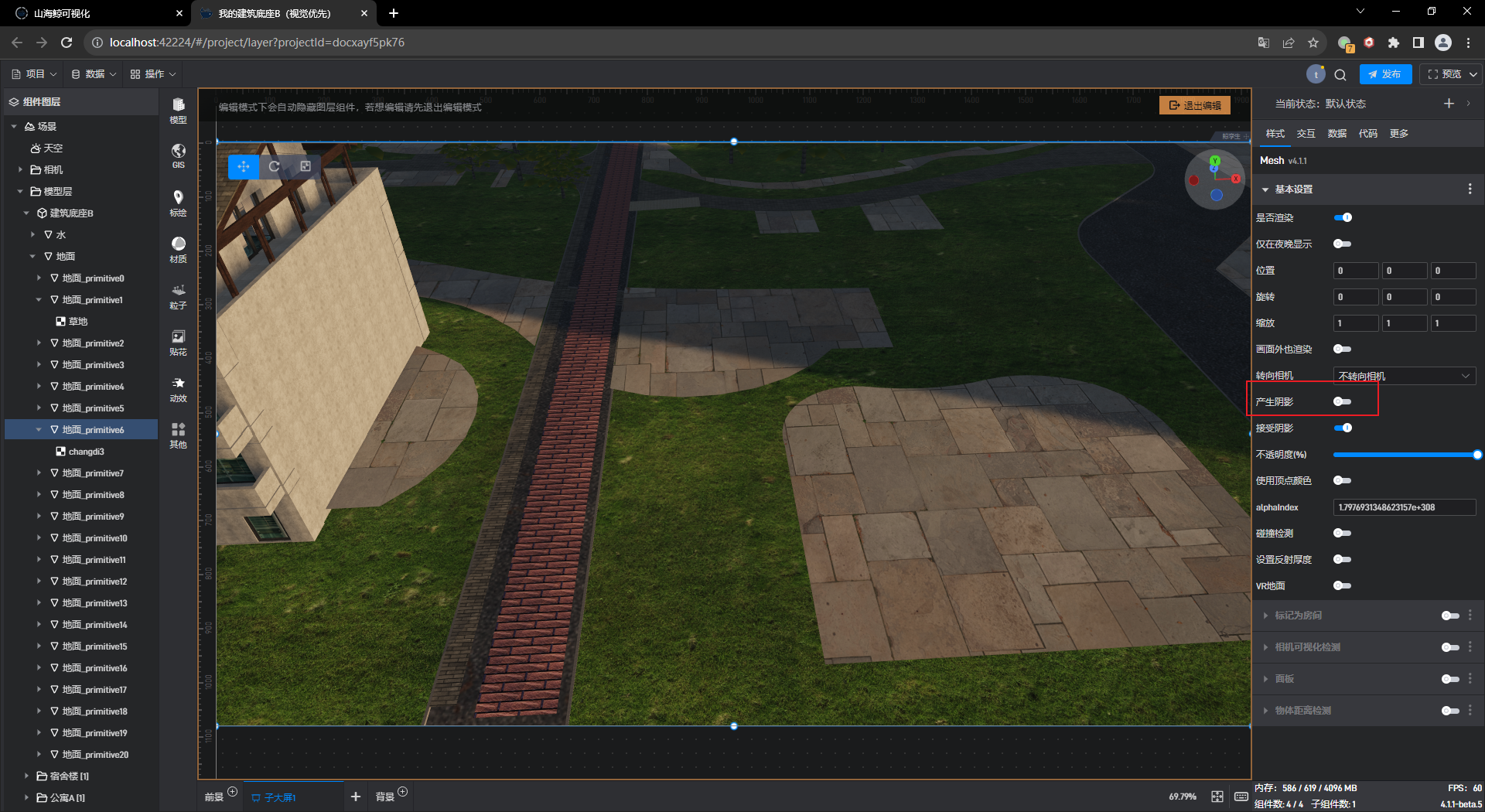
Task: Enable the 产生阴影 cast shadow toggle
Action: pyautogui.click(x=1342, y=401)
